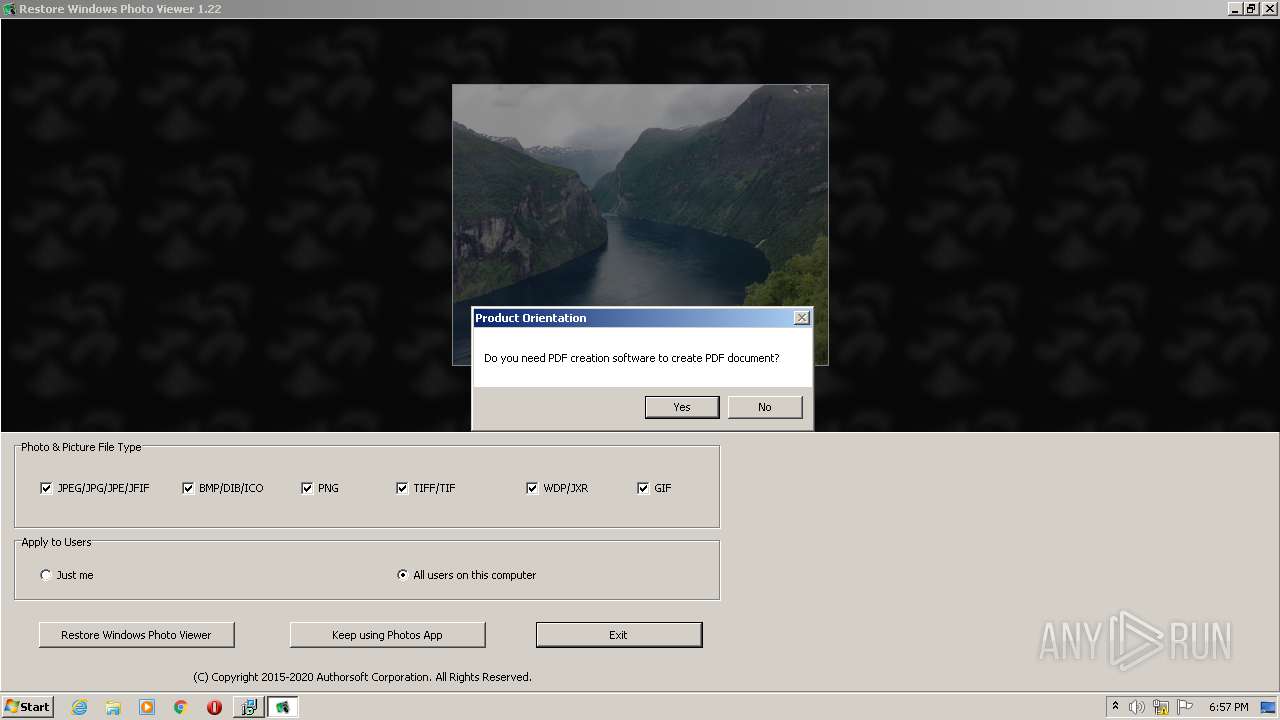
Task: Switch to the Restore Photo Viewer taskbar item
Action: [282, 707]
